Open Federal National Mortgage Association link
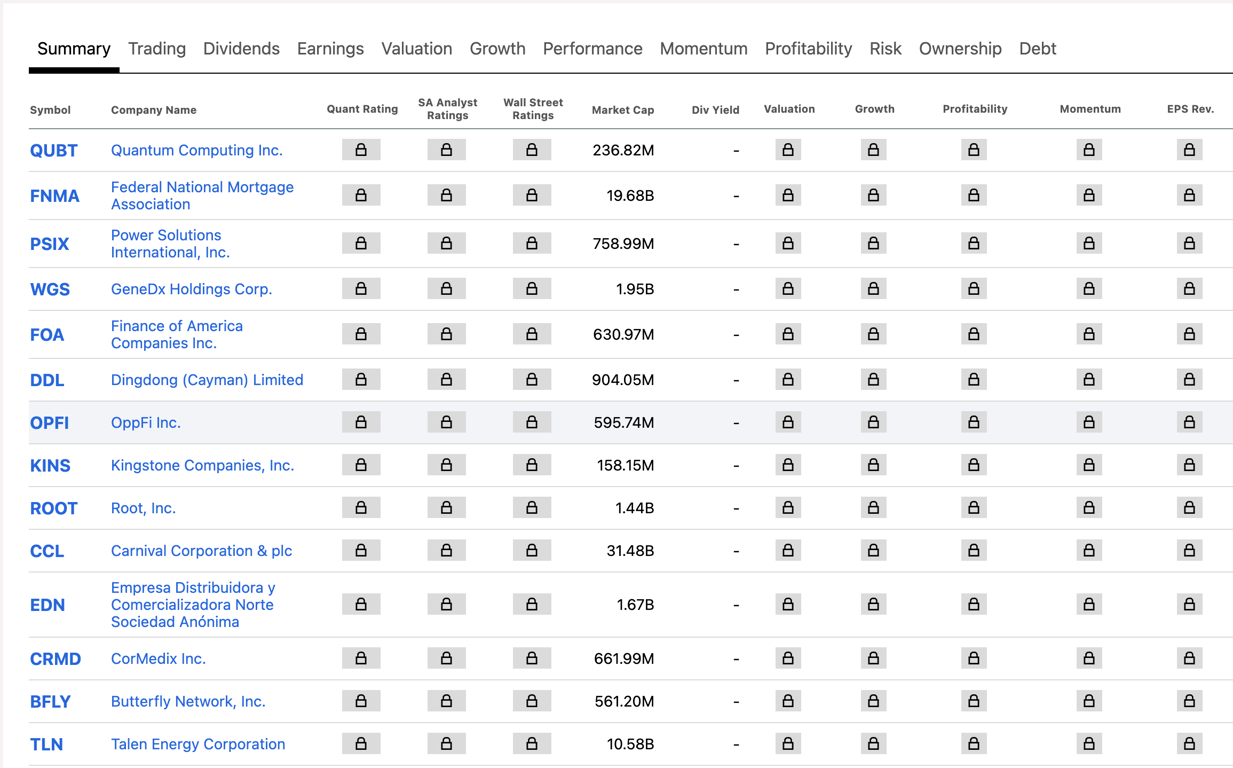This screenshot has width=1233, height=768. click(202, 195)
